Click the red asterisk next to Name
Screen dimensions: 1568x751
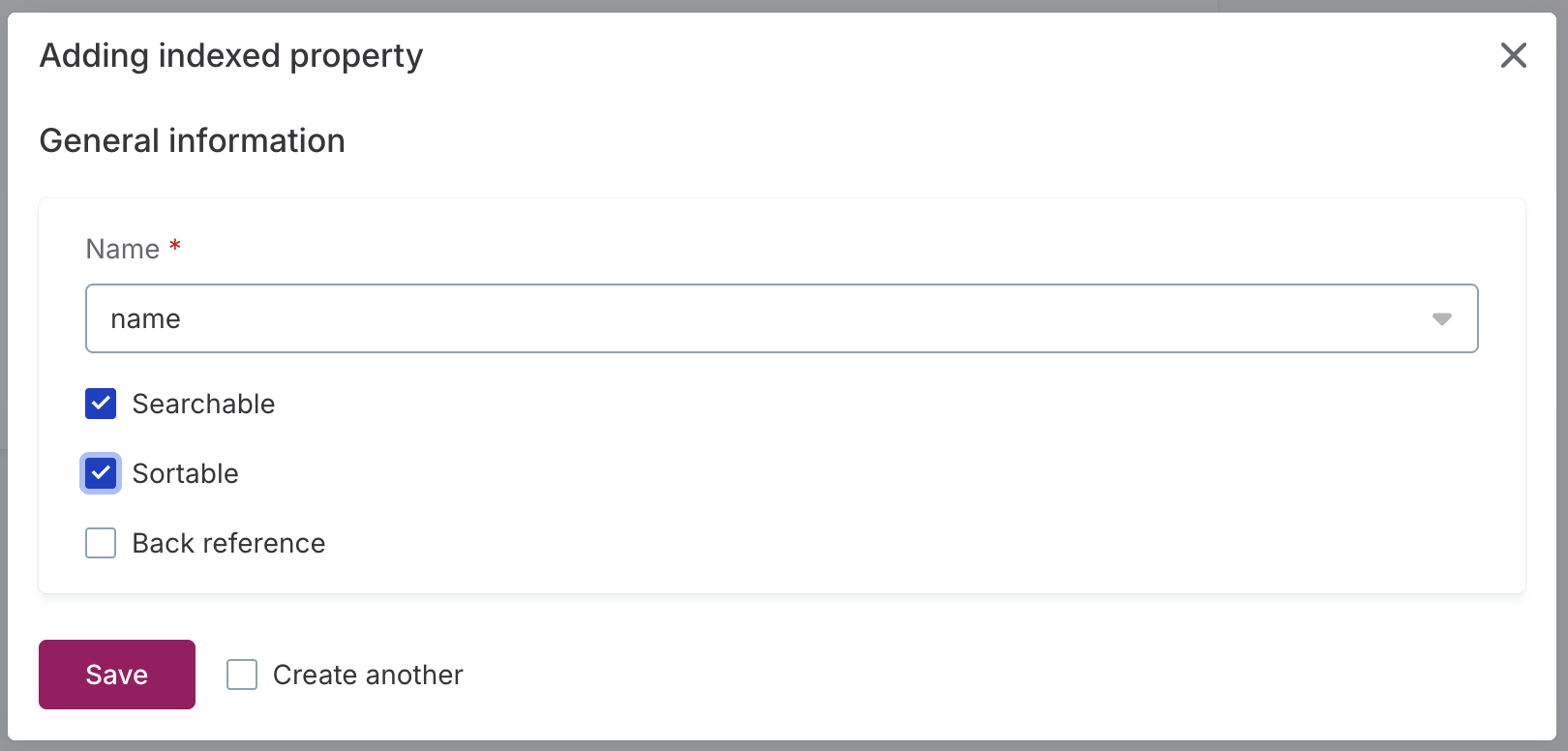(x=174, y=248)
